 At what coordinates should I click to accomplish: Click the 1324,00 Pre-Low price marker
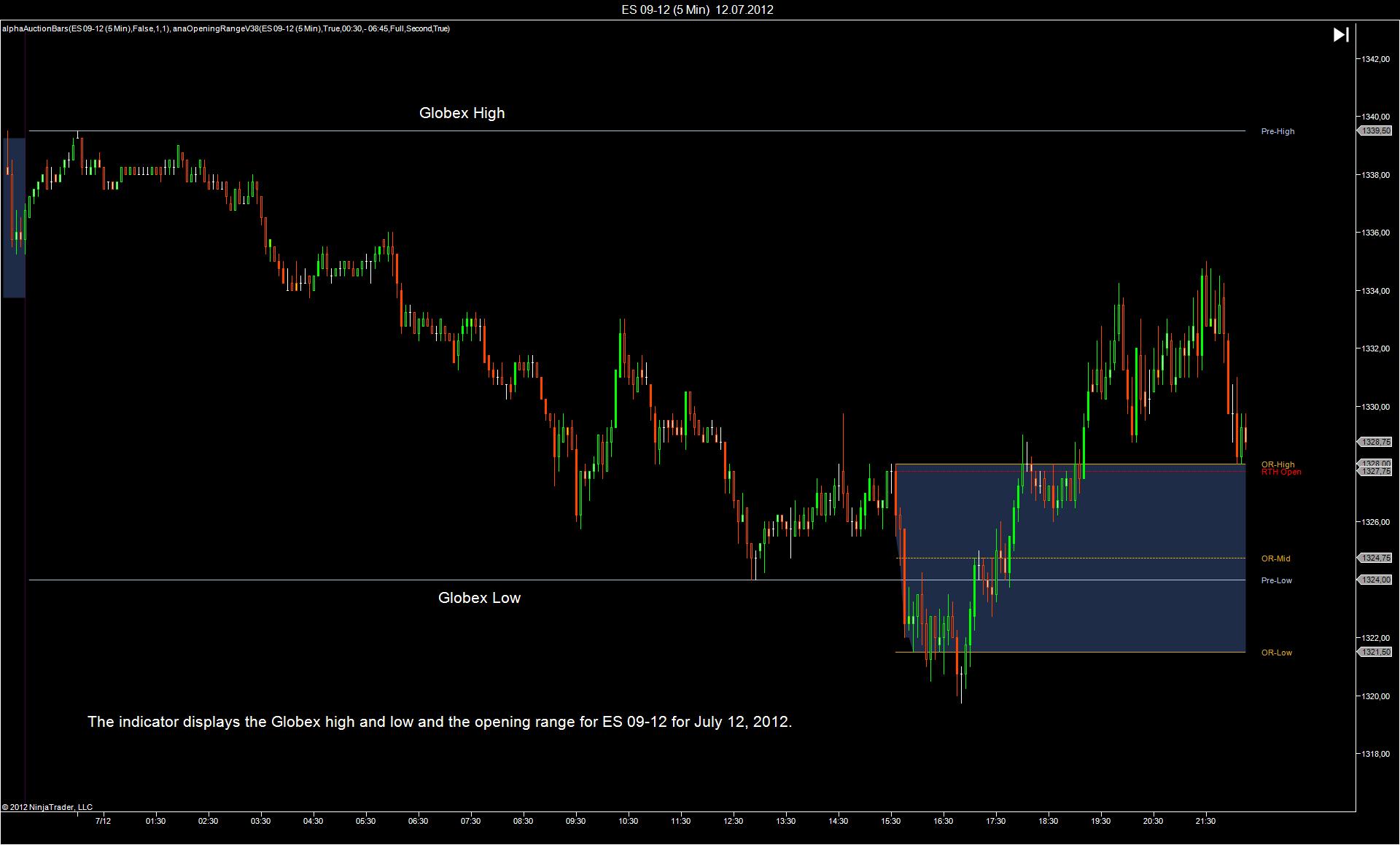click(1375, 580)
